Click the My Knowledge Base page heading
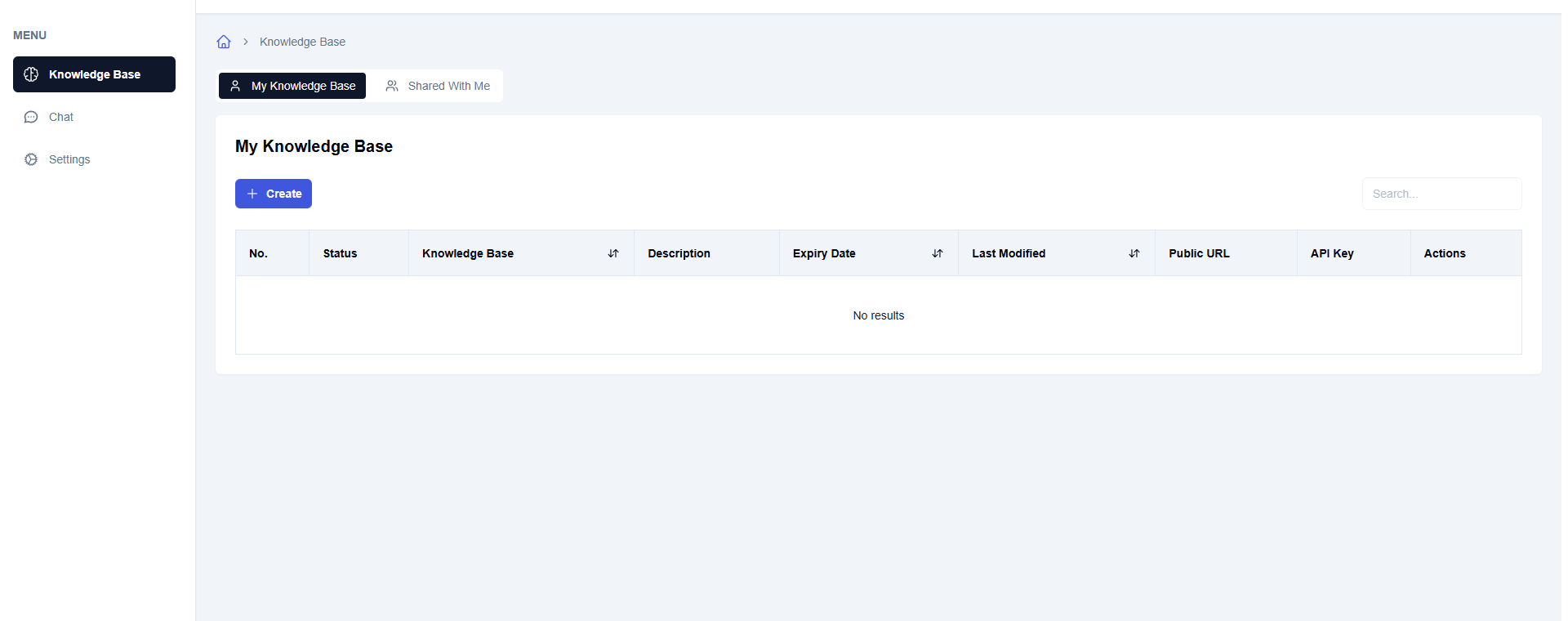 314,146
